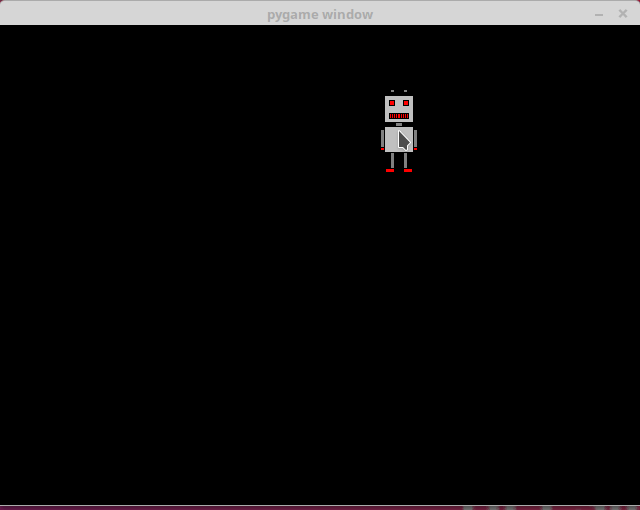
Task: Click the robot's right red eye
Action: [406, 102]
